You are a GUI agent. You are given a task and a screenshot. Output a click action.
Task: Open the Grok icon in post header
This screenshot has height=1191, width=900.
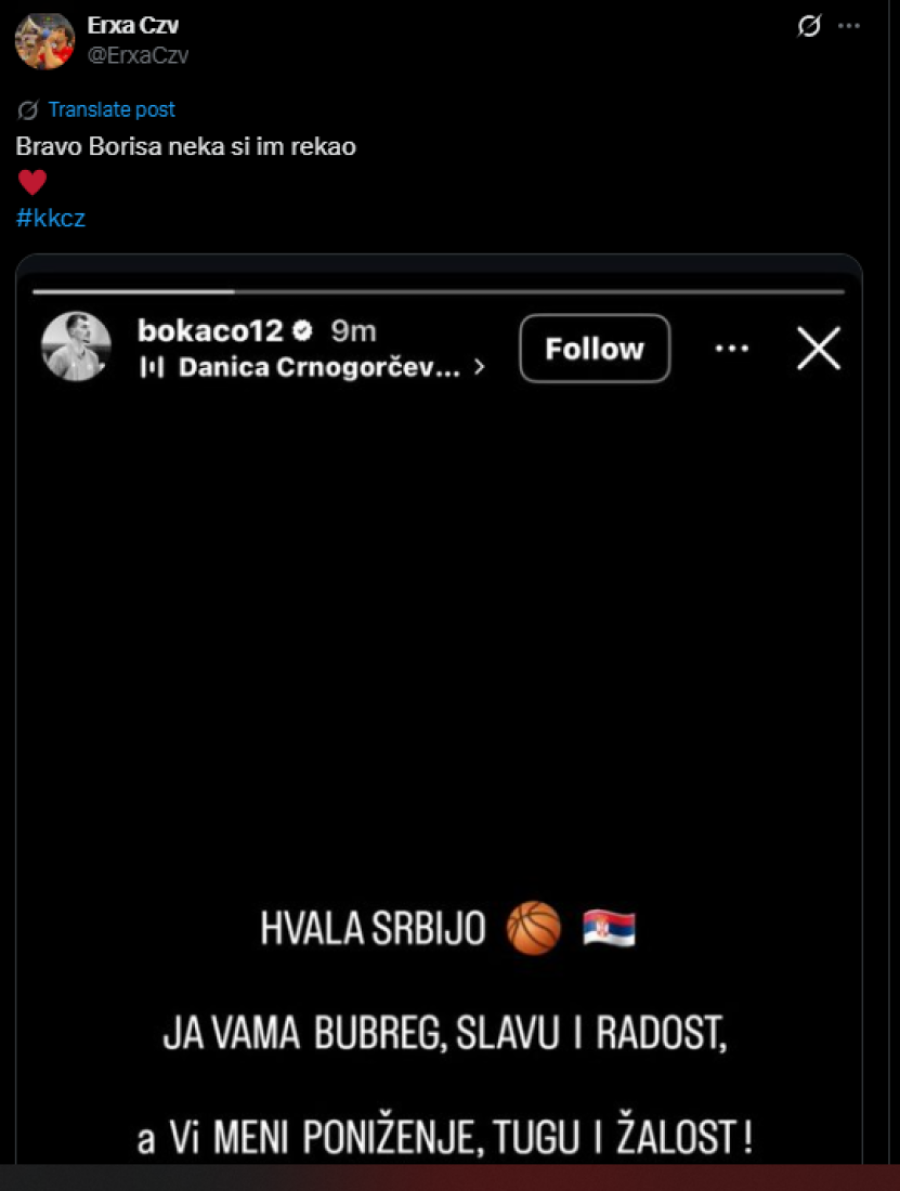[x=808, y=27]
